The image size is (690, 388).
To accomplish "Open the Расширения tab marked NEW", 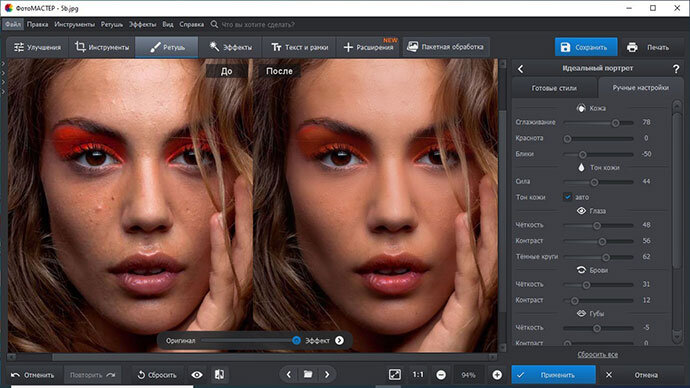I will tap(368, 47).
